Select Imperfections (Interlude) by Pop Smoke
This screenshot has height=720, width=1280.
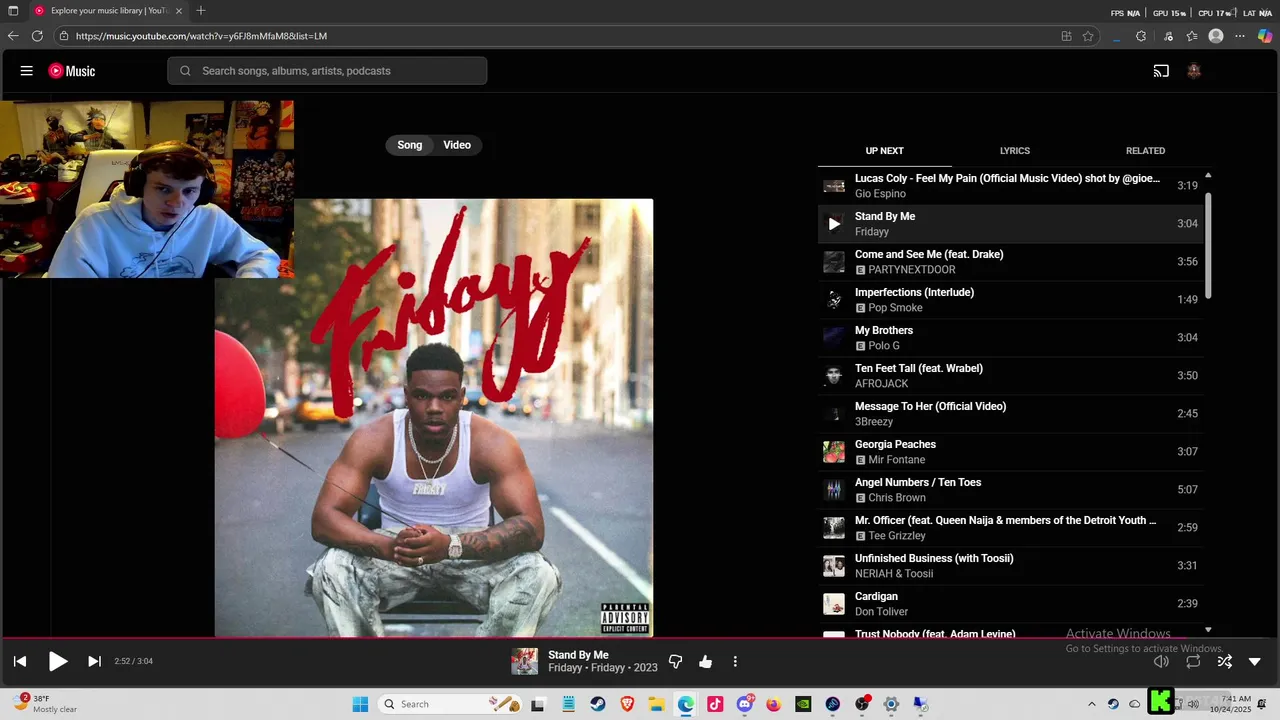coord(1010,300)
